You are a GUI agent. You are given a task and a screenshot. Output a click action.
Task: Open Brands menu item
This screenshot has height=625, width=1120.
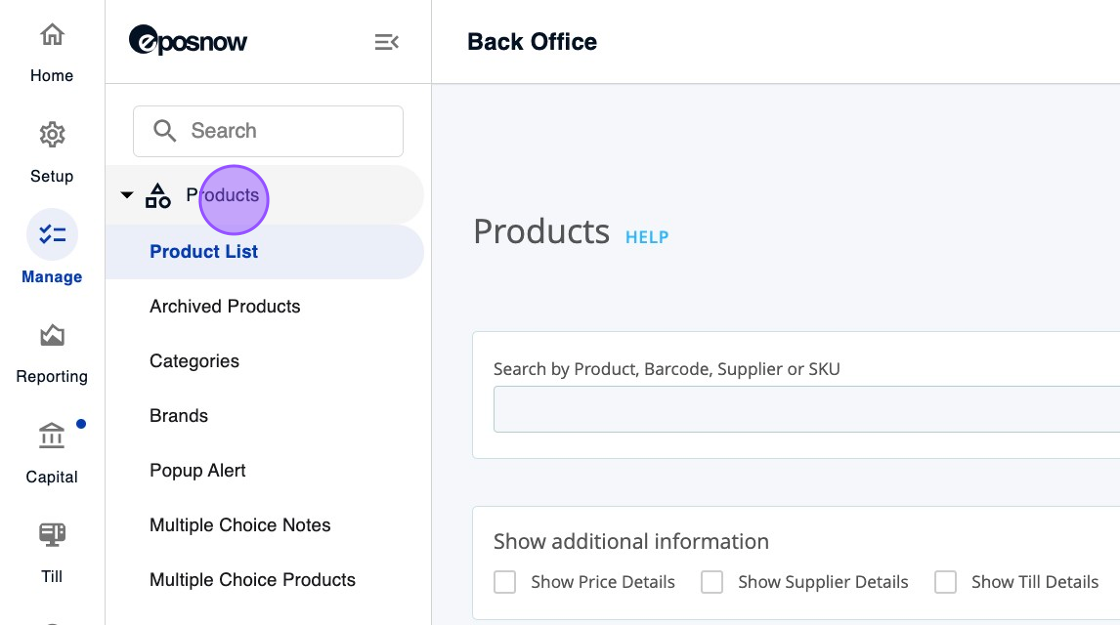(179, 416)
